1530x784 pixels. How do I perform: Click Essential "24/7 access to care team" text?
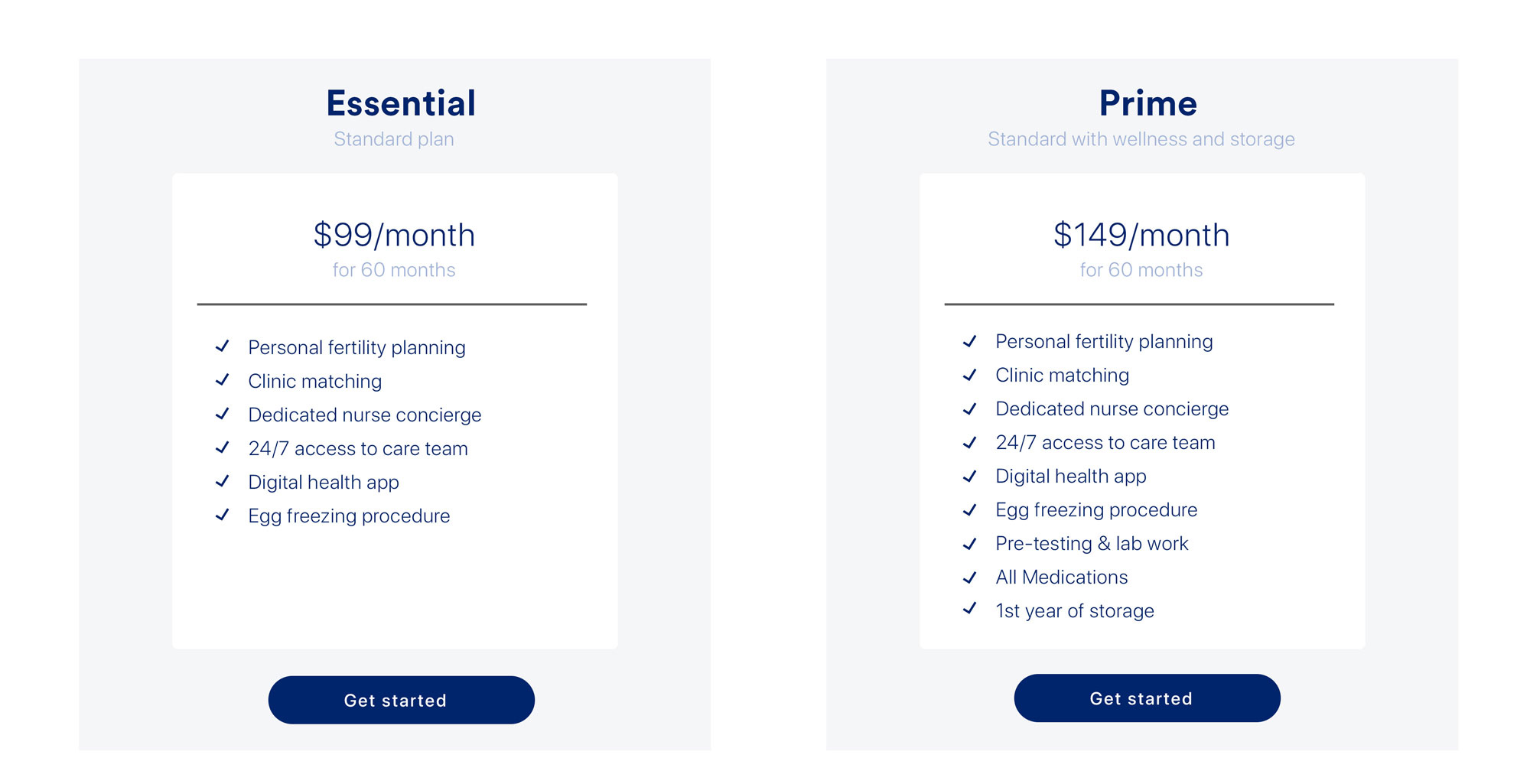(x=357, y=449)
